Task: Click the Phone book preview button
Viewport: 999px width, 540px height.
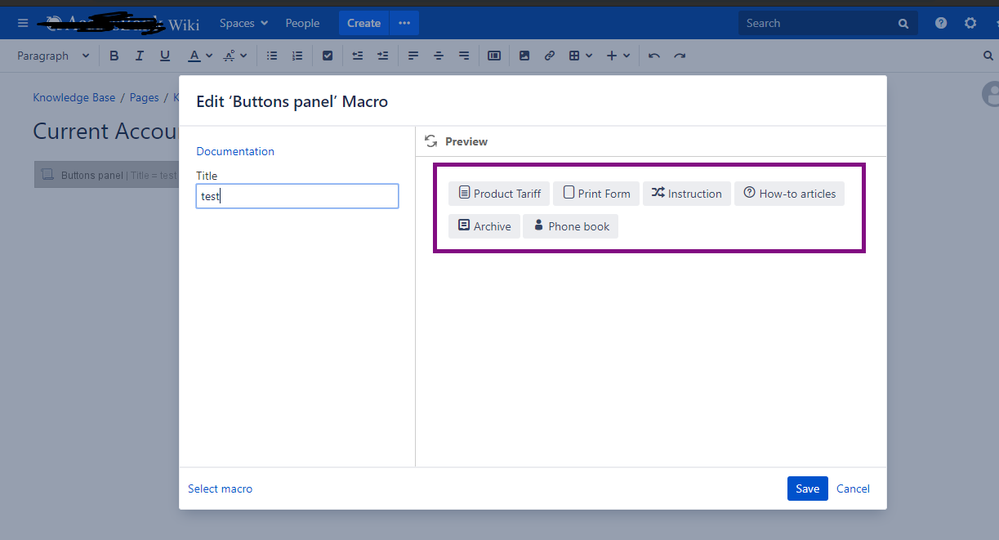Action: (x=571, y=226)
